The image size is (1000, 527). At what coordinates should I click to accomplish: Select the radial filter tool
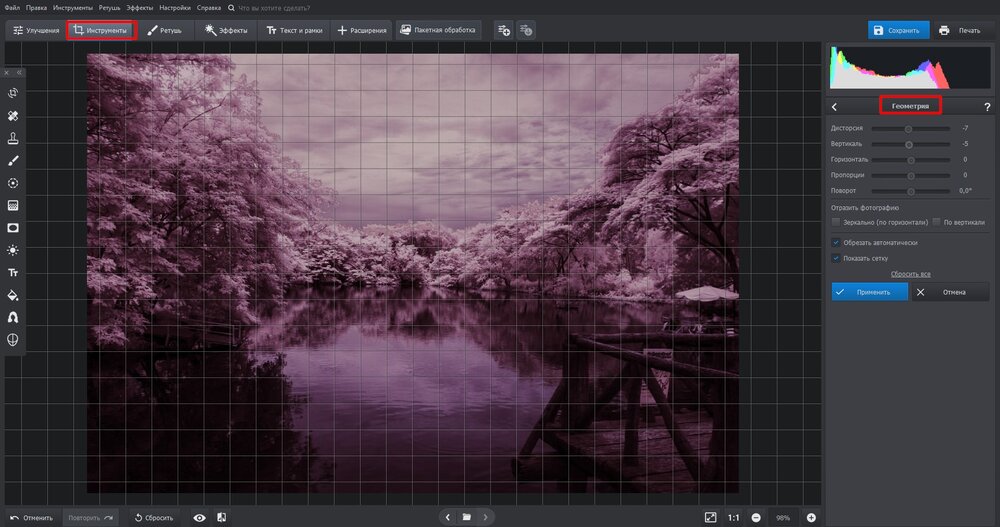click(x=13, y=183)
